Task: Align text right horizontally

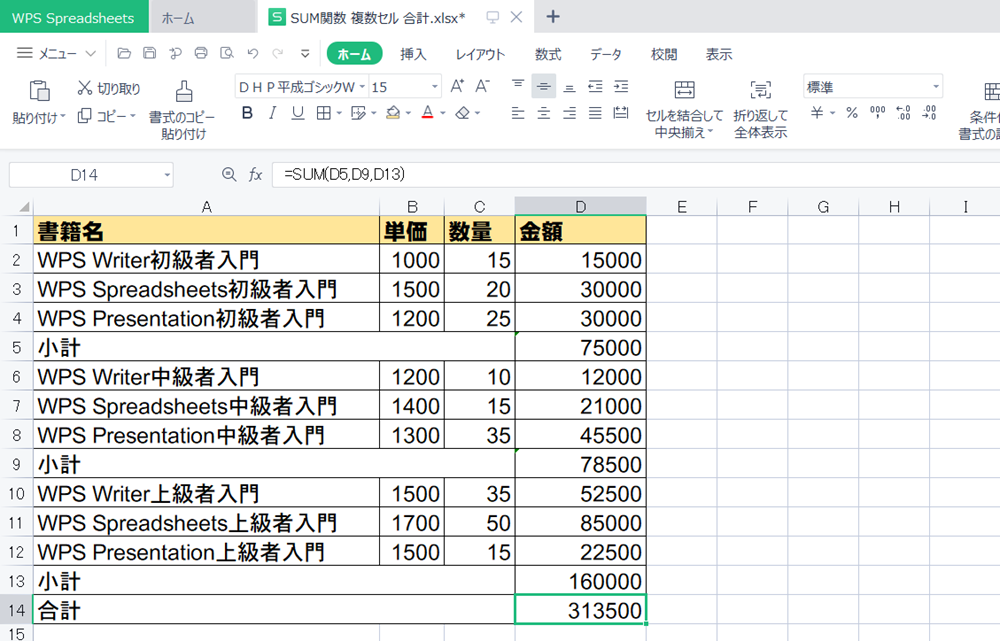Action: (570, 113)
